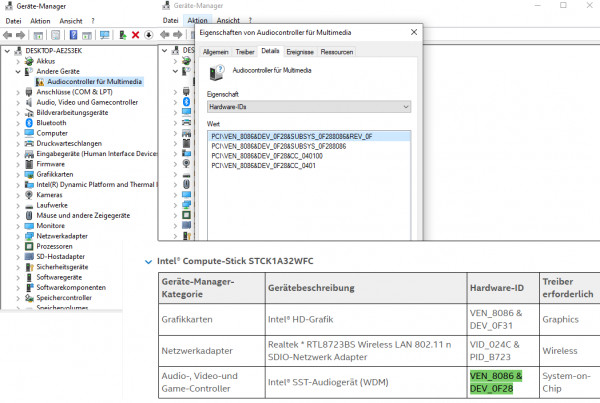Select the Details tab
The height and width of the screenshot is (403, 600).
tap(270, 51)
